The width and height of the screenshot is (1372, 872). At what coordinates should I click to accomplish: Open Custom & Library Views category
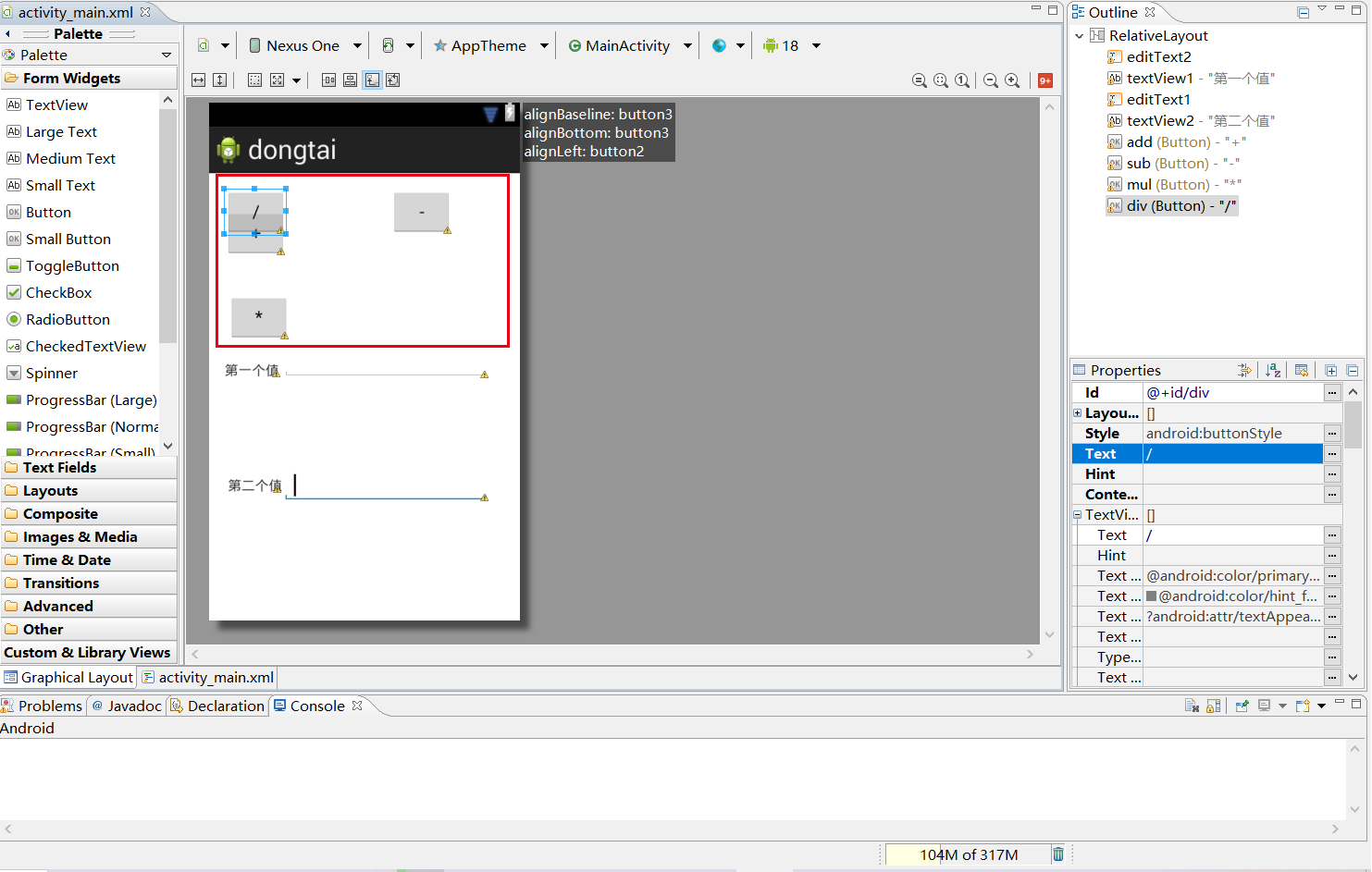pos(89,653)
